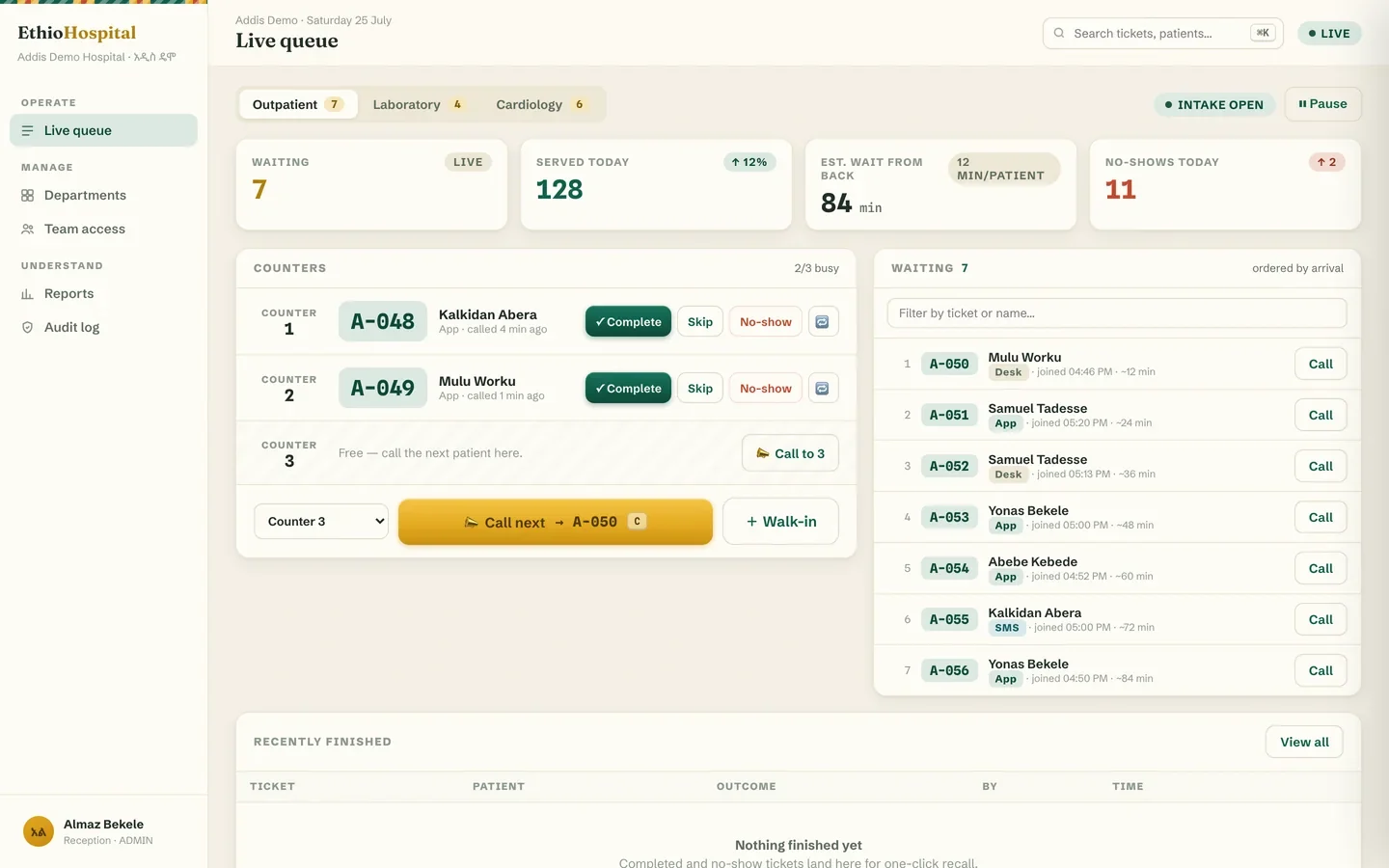Click the 12 MIN/PATIENT badge
This screenshot has height=868, width=1389.
coord(1004,169)
